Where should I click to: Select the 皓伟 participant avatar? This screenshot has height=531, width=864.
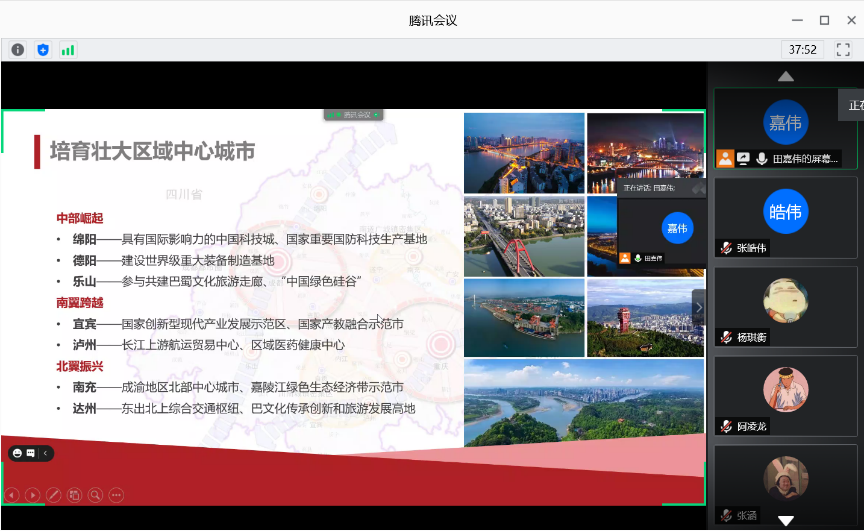pos(785,212)
